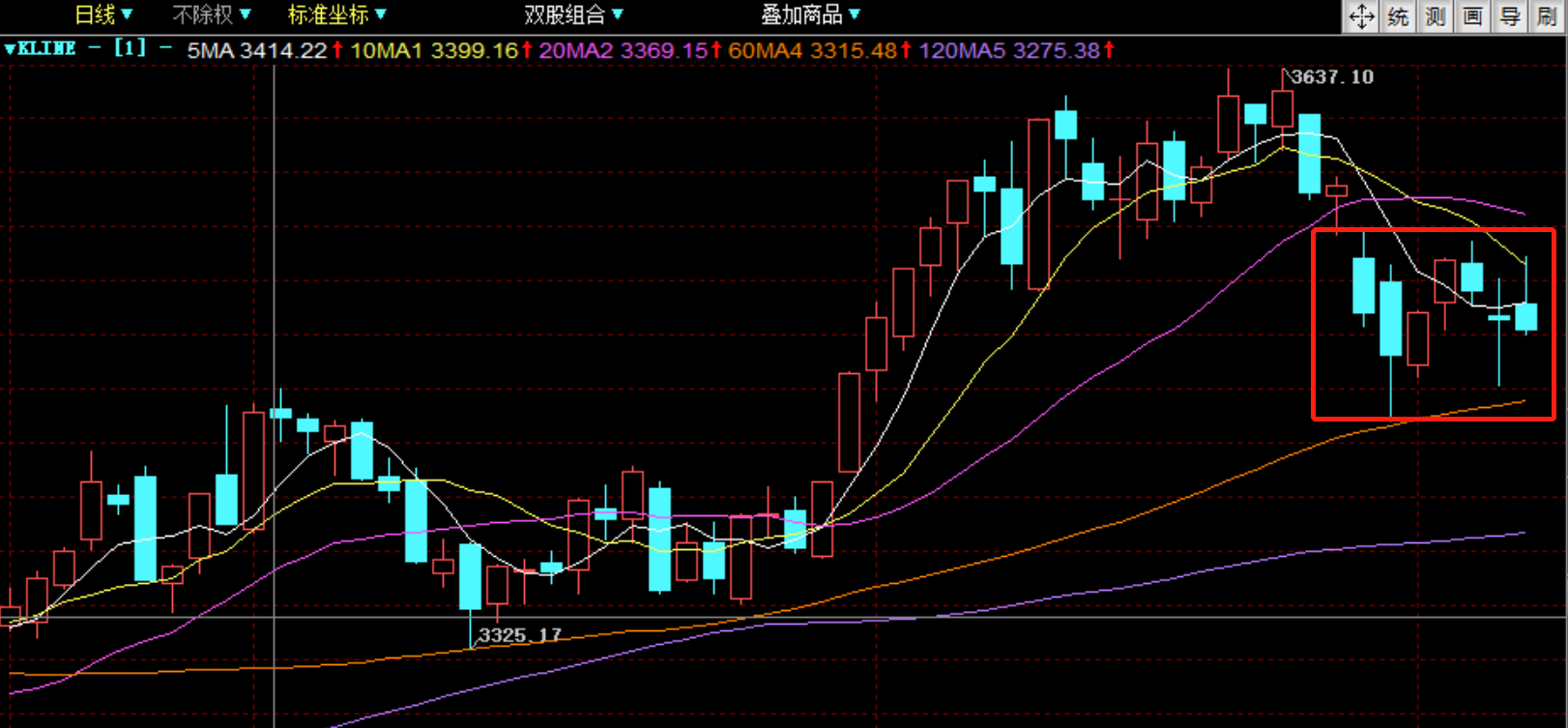Open the 叠加商品 overlay dropdown
The height and width of the screenshot is (728, 1568).
(810, 15)
